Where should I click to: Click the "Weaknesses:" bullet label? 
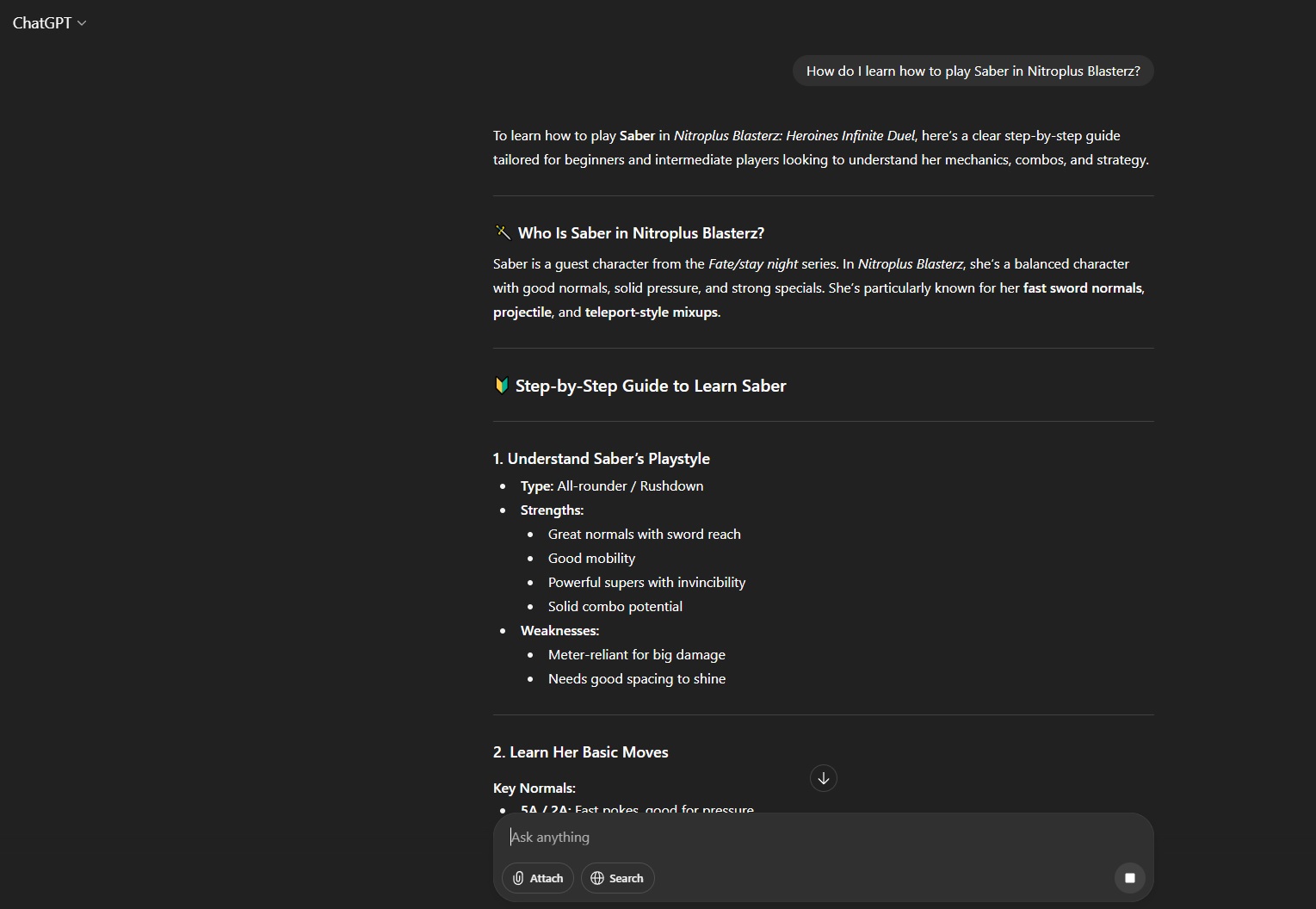[559, 631]
